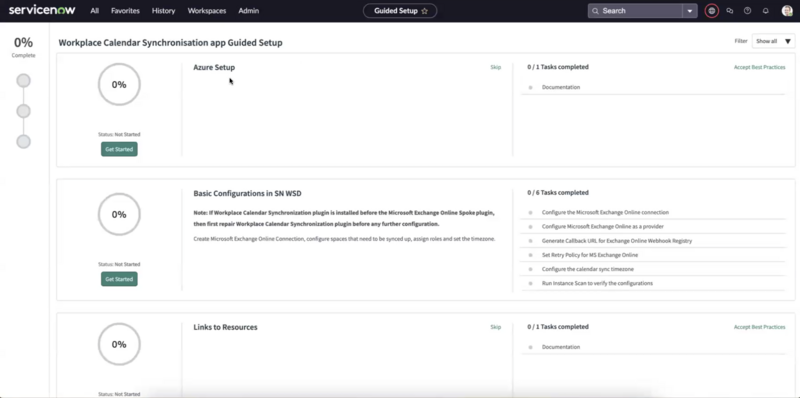800x398 pixels.
Task: Click Basic Configurations 0% progress circle
Action: 119,214
